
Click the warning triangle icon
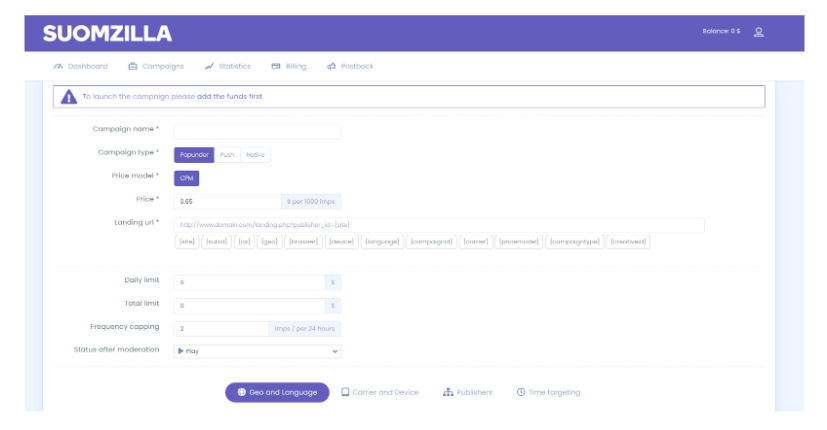(x=69, y=97)
